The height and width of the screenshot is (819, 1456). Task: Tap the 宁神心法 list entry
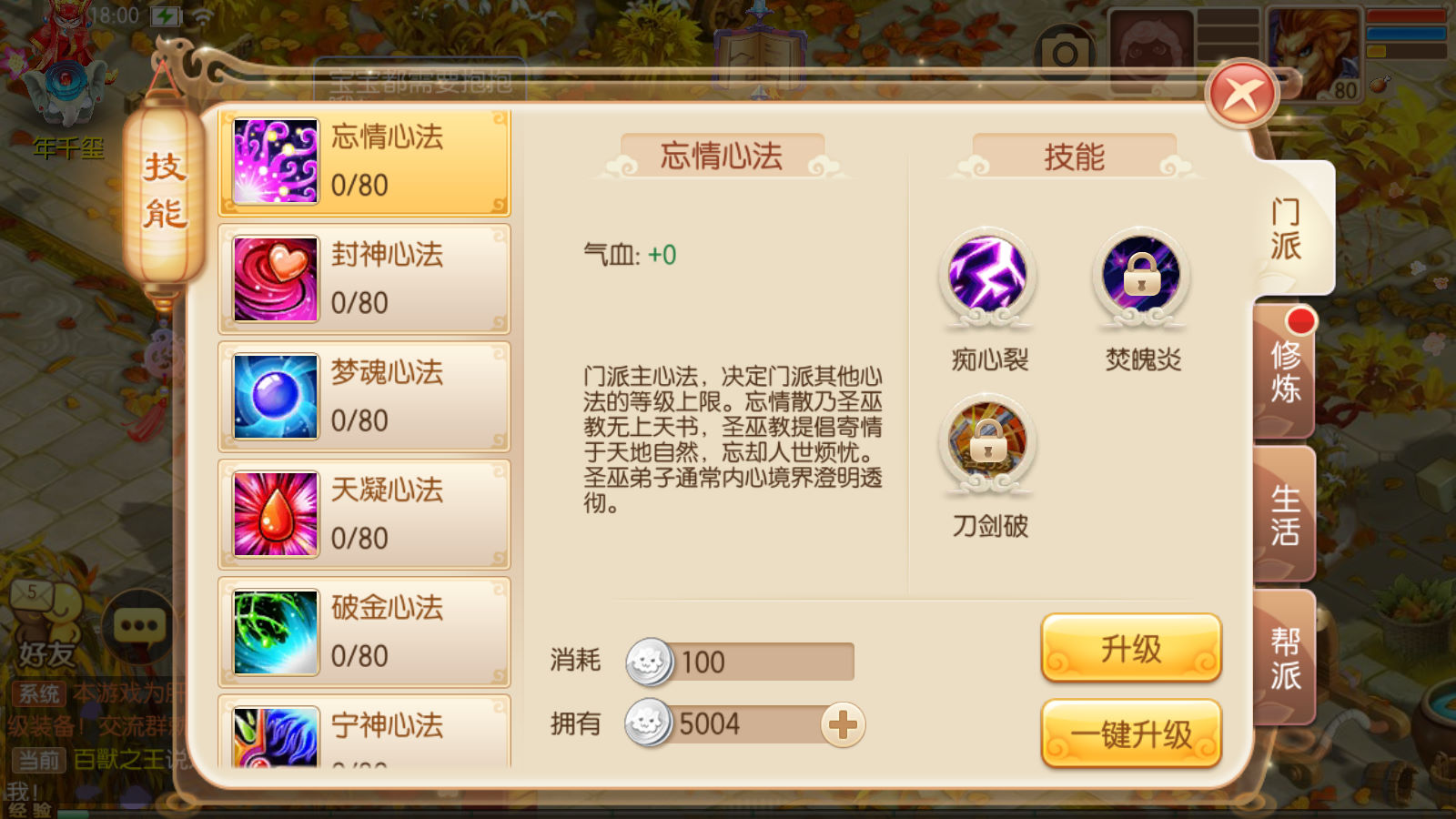click(x=364, y=733)
